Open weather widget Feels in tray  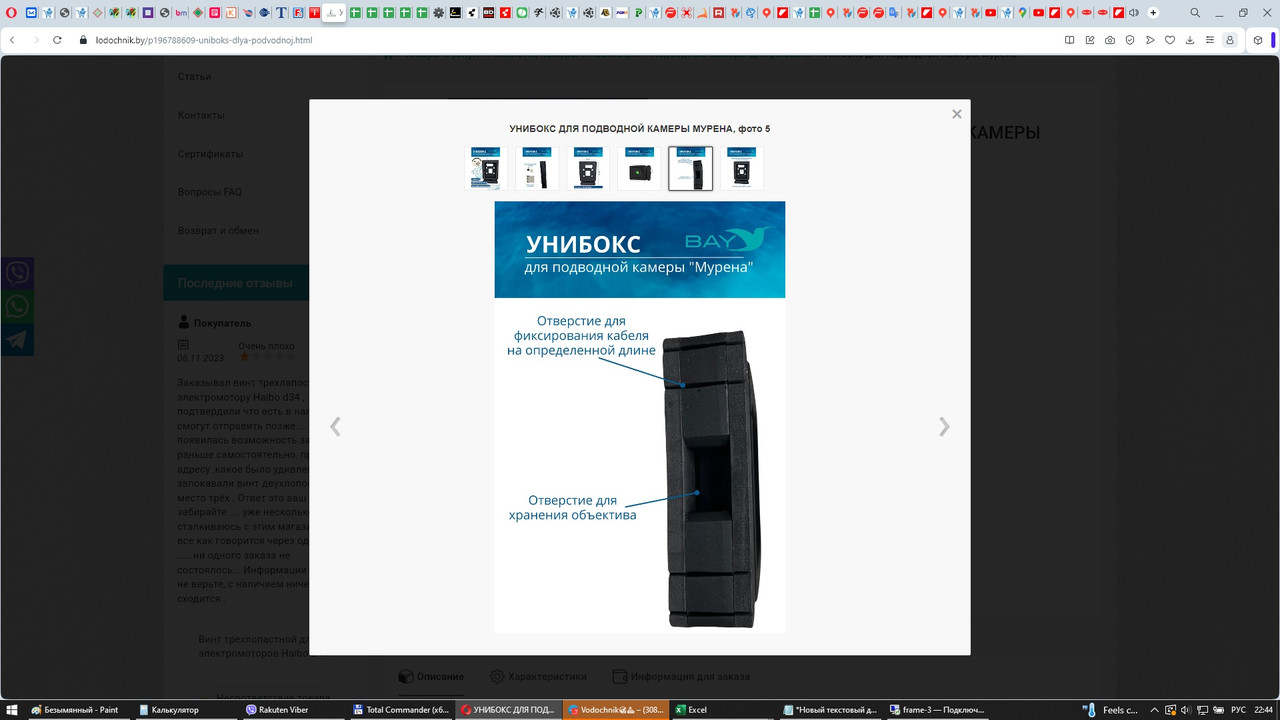point(1112,710)
